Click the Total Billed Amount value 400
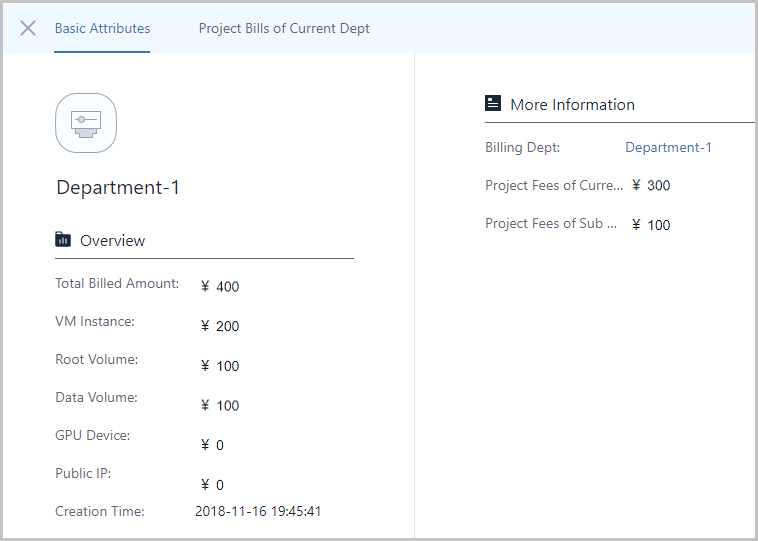Screen dimensions: 758x541 pos(220,287)
